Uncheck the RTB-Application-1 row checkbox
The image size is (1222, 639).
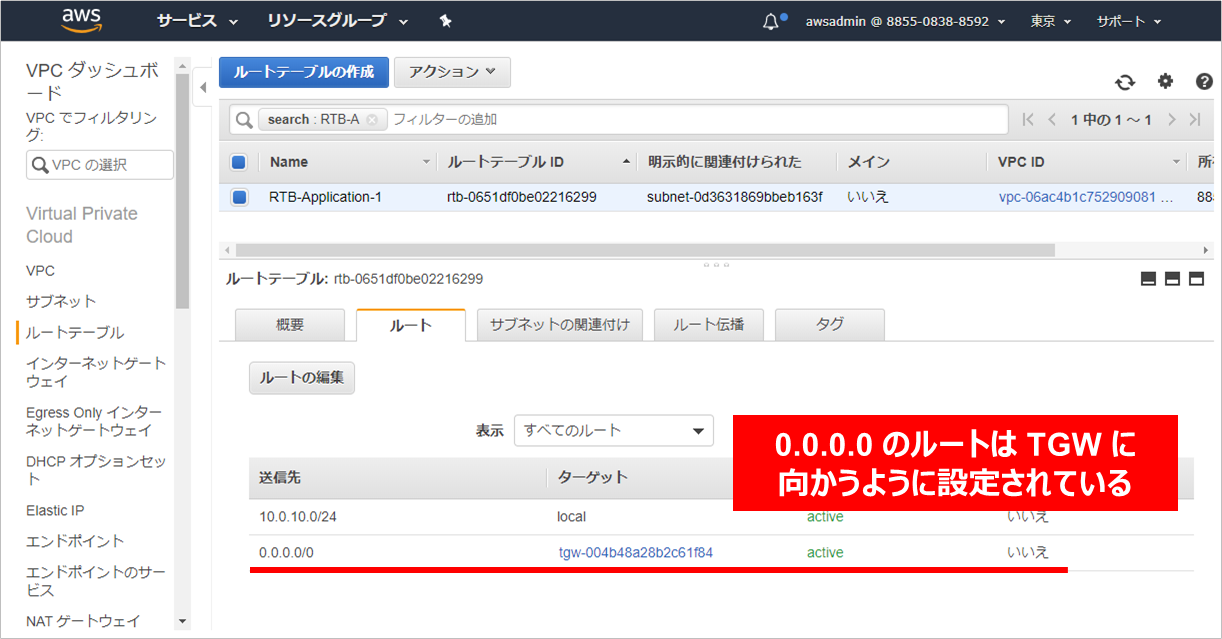(239, 197)
